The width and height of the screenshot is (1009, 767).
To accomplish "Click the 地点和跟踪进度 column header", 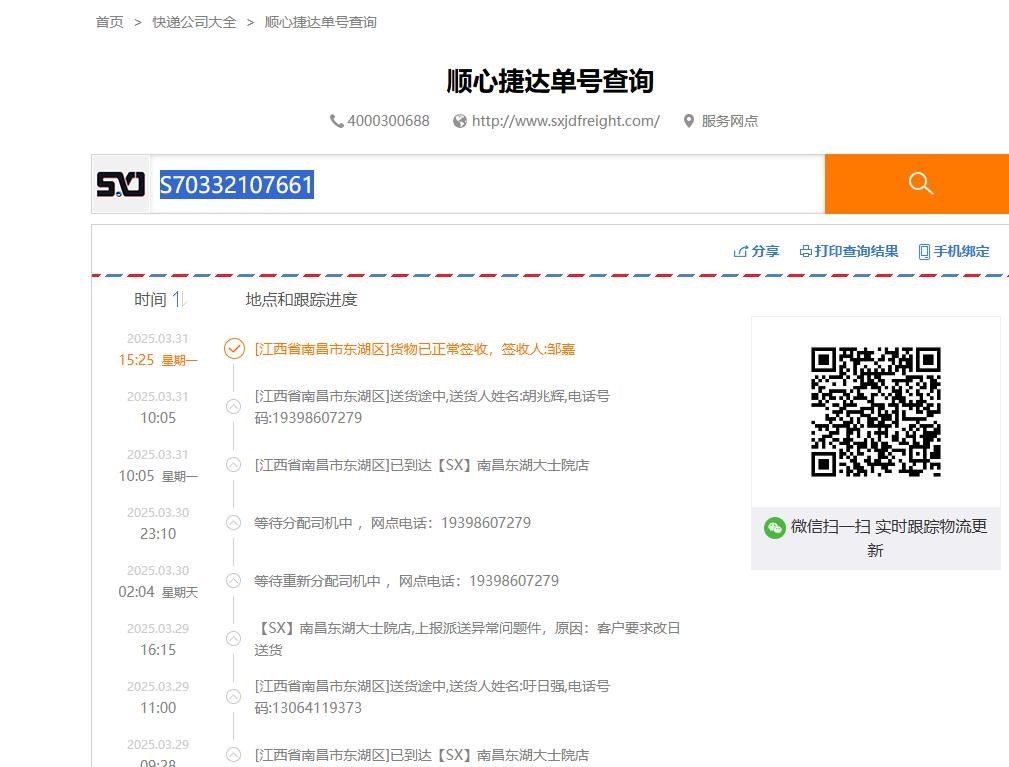I will (x=301, y=299).
